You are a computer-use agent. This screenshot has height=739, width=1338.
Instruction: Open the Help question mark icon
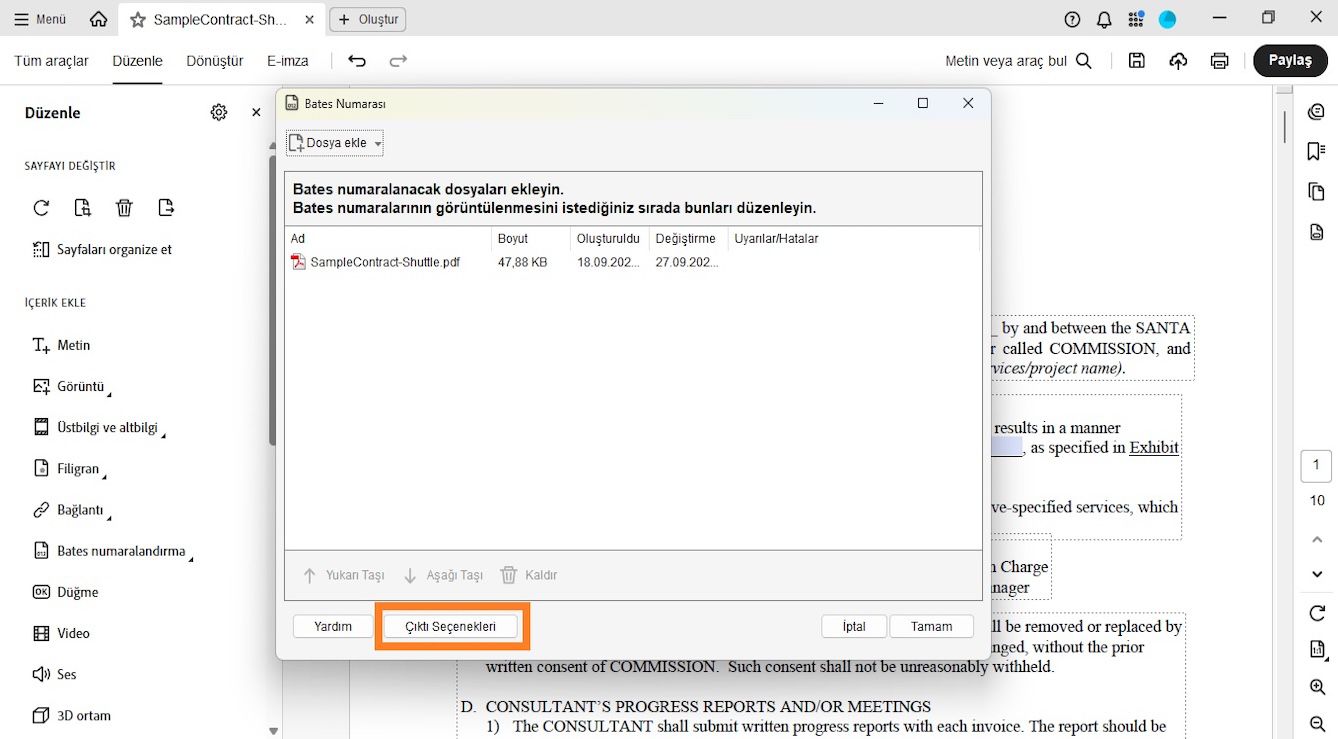(1073, 19)
